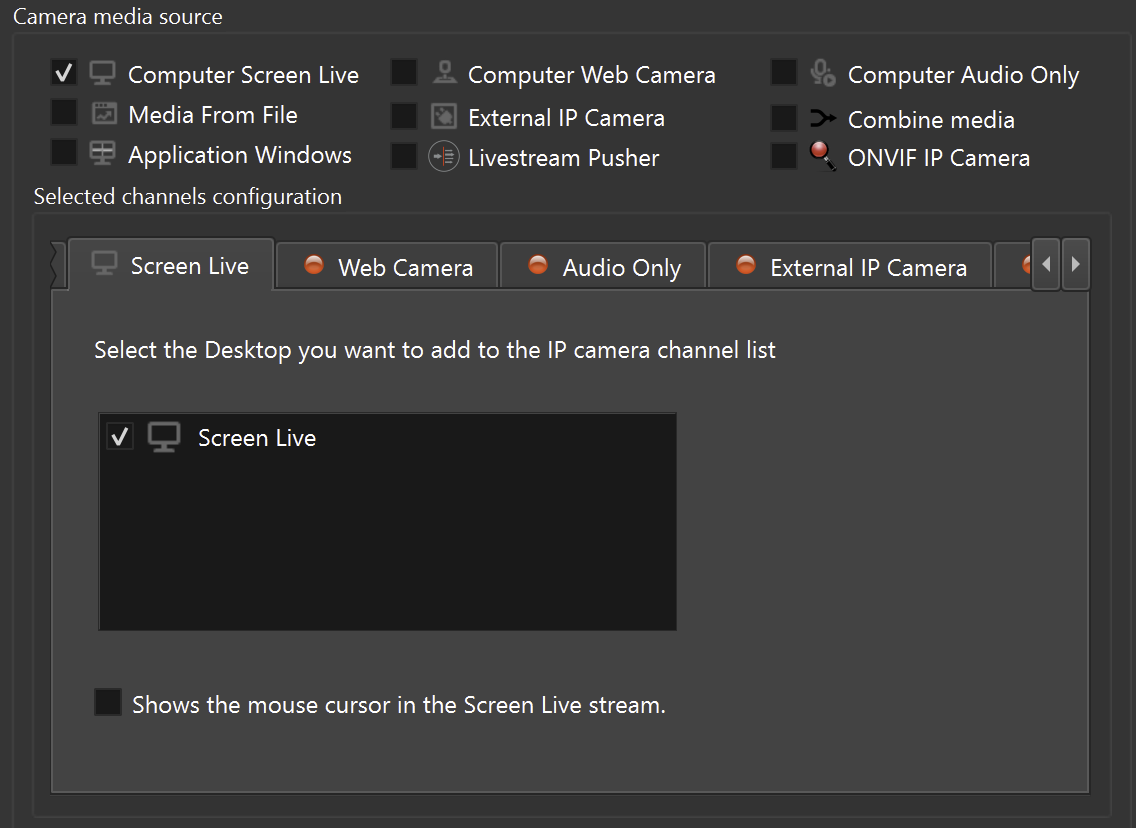The height and width of the screenshot is (828, 1136).
Task: Open the Audio Only tab
Action: point(604,267)
